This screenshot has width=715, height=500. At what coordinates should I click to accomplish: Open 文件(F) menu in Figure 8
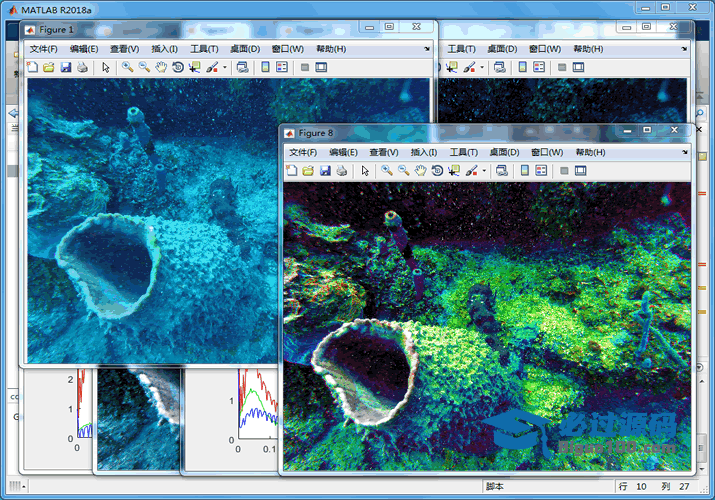[x=303, y=152]
